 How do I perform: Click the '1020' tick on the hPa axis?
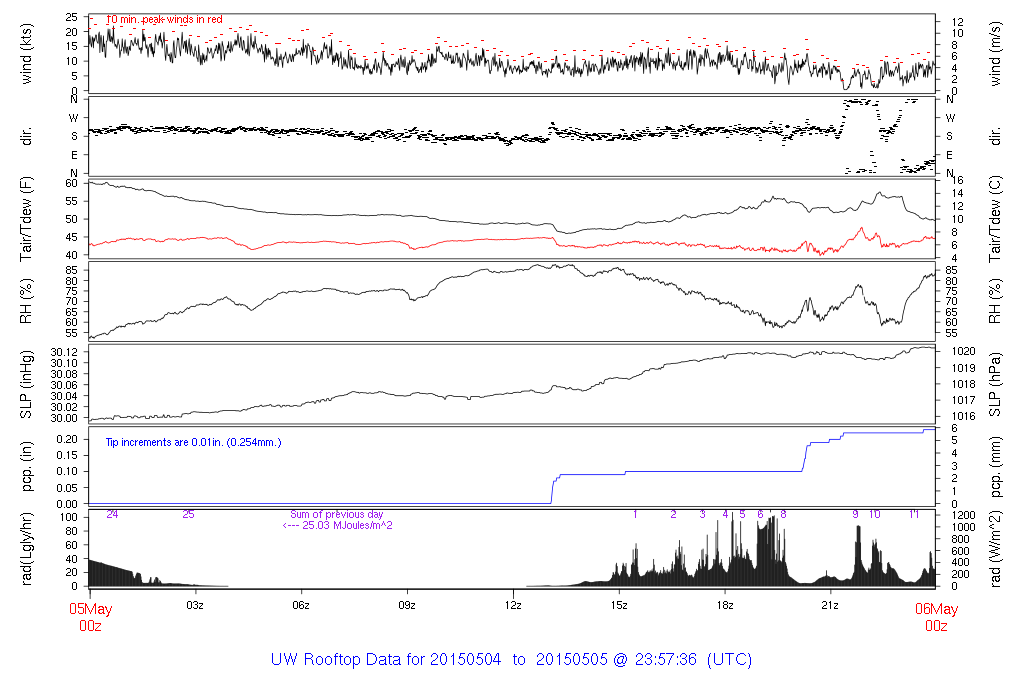click(964, 351)
